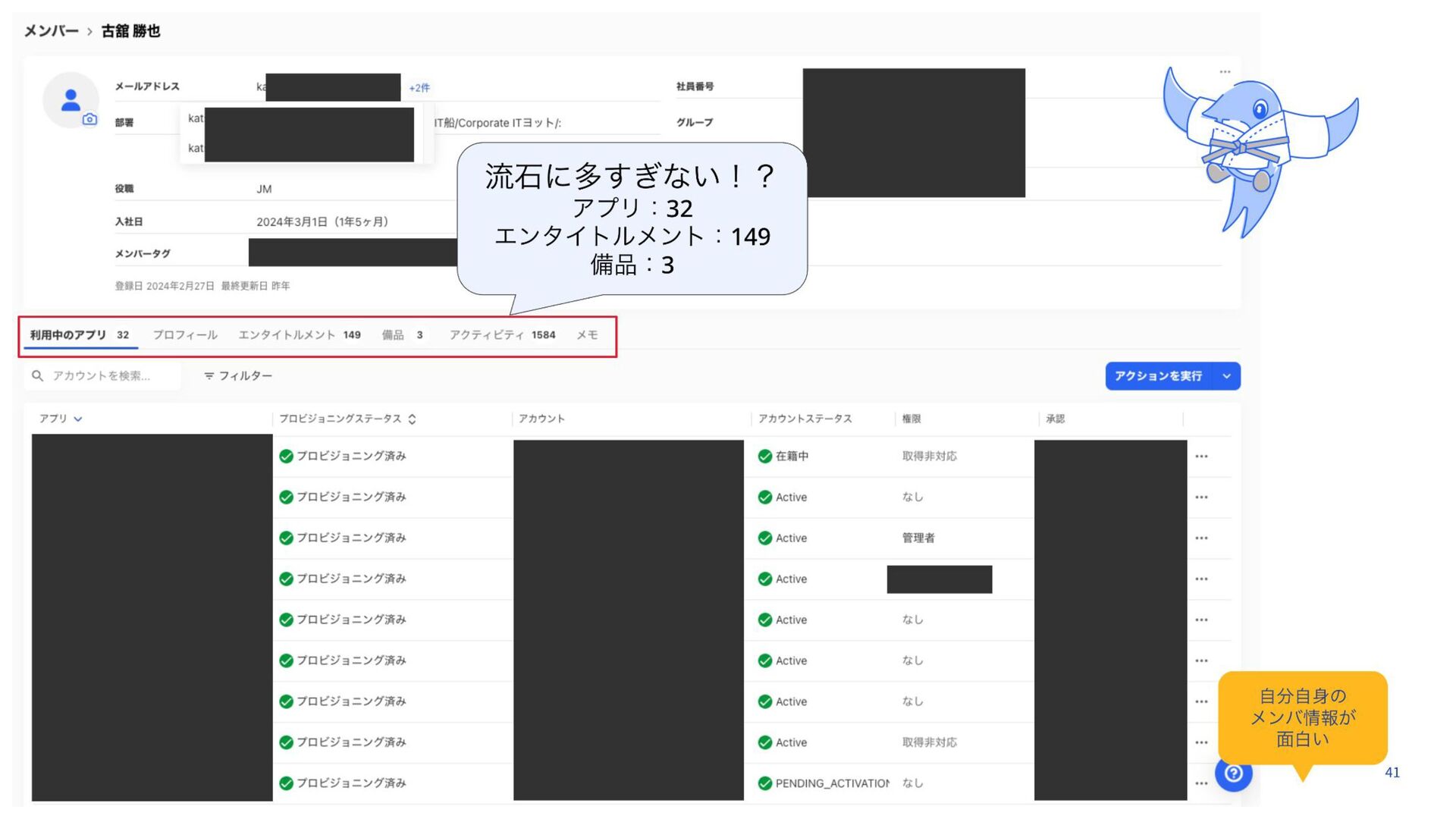
Task: Open the 備品 tab
Action: point(402,335)
